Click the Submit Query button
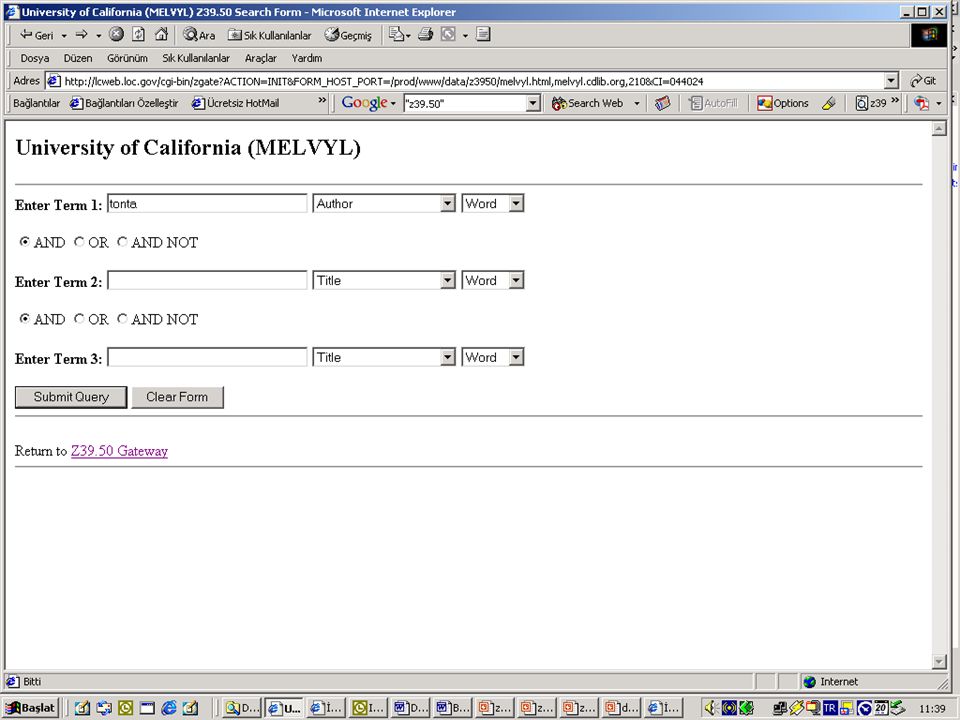This screenshot has width=960, height=720. [71, 397]
